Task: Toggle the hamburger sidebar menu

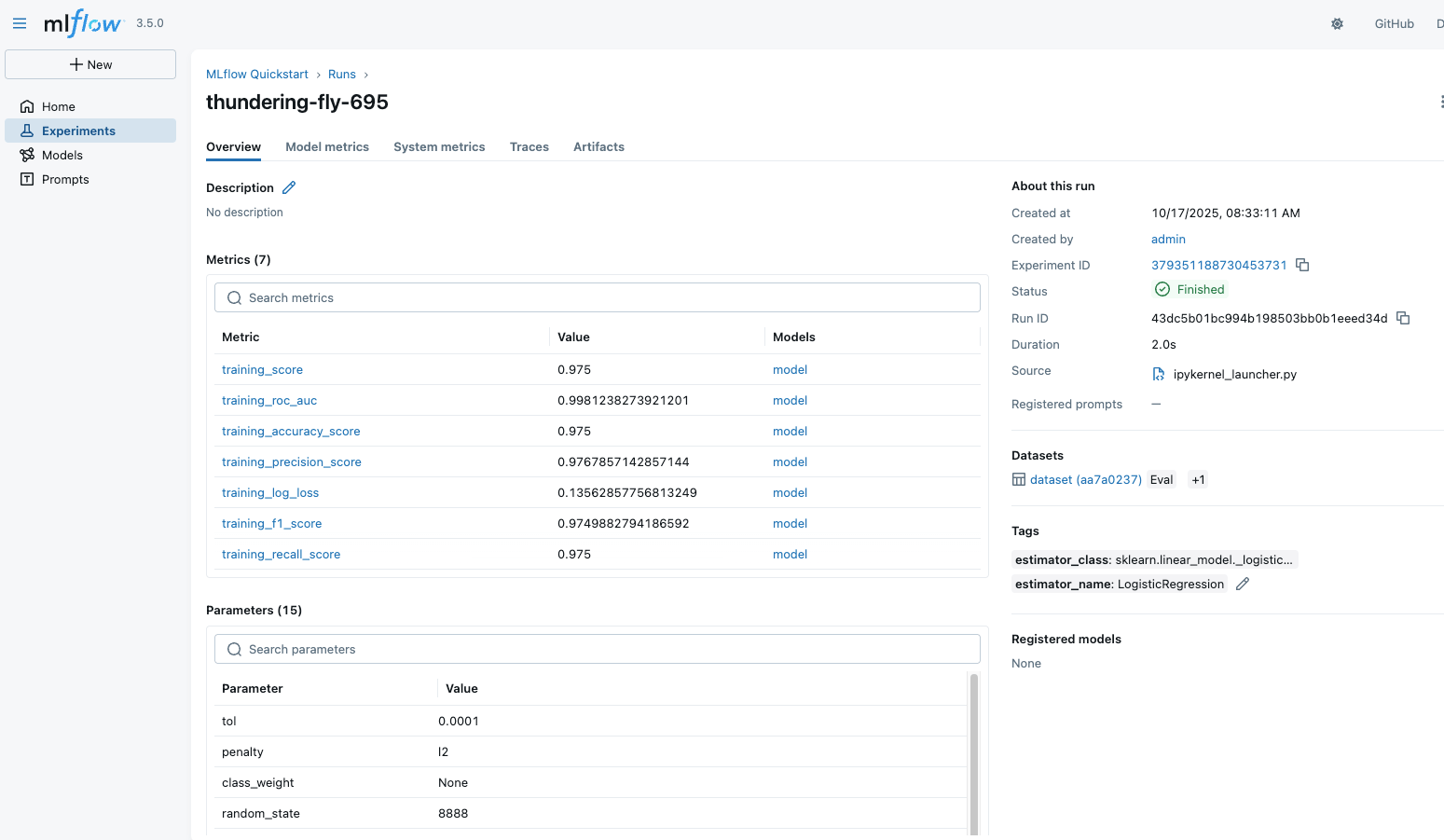Action: [20, 23]
